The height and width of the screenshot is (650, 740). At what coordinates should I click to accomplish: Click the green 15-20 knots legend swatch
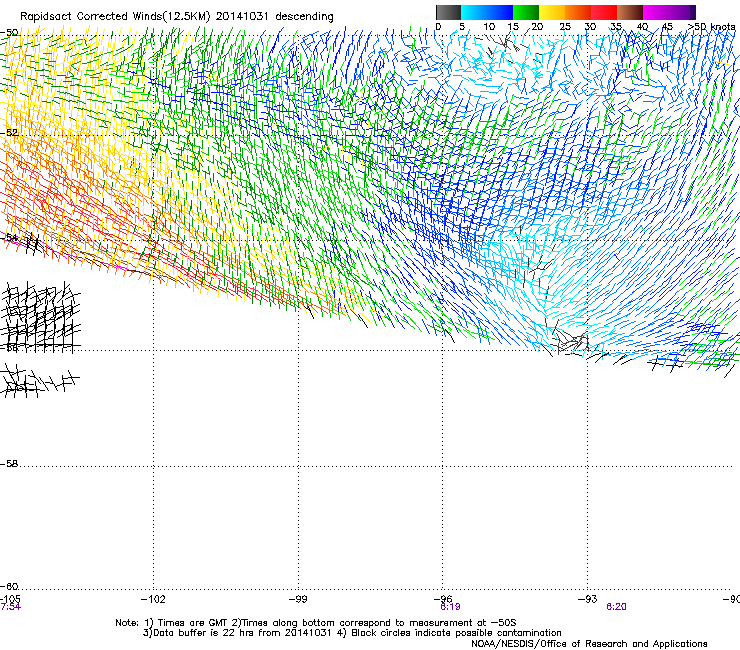526,12
